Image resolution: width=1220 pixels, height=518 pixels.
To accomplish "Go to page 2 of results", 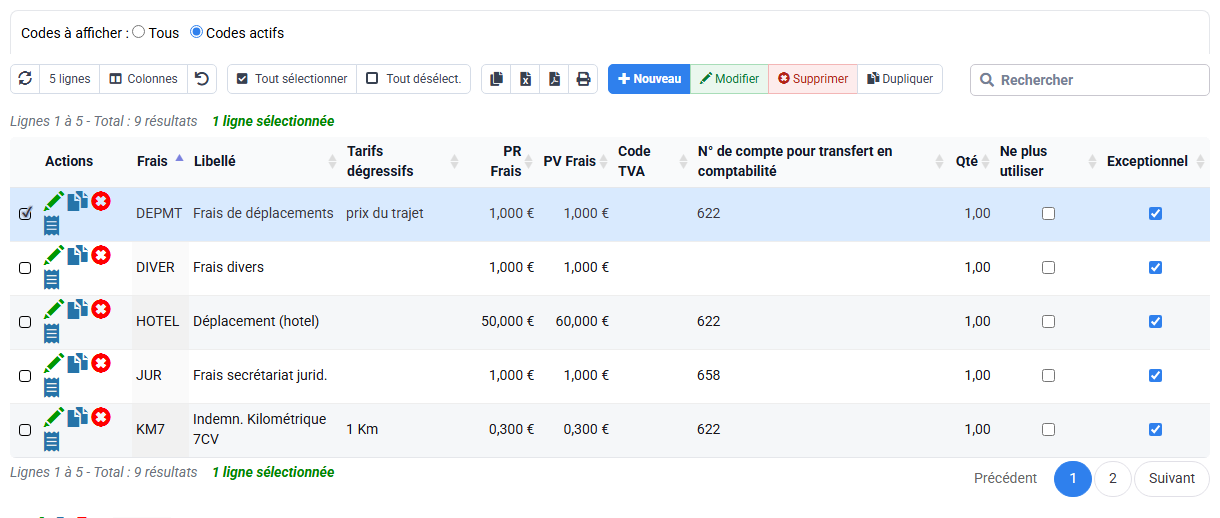I will point(1112,479).
